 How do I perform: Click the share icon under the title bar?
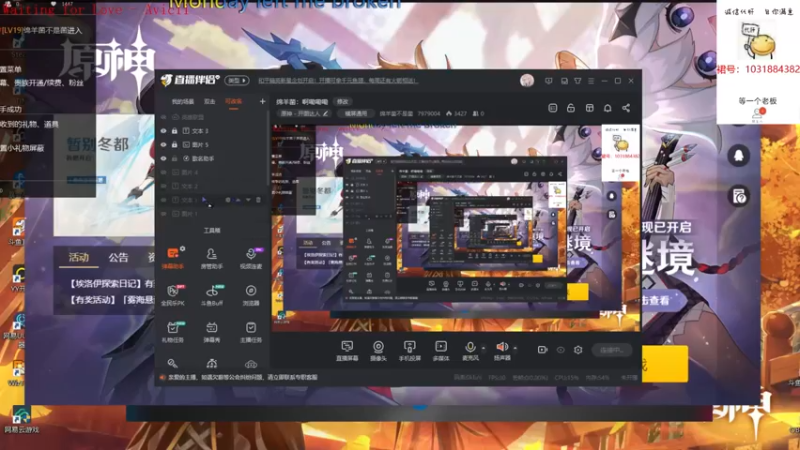[x=626, y=108]
